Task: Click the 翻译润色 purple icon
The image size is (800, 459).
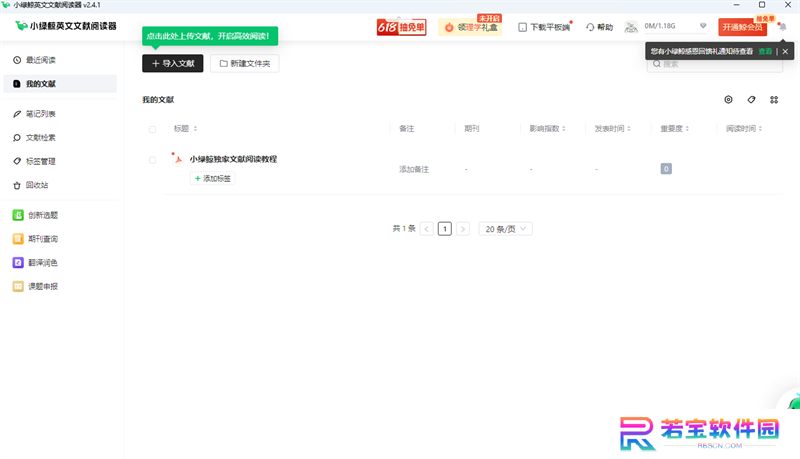Action: click(18, 263)
